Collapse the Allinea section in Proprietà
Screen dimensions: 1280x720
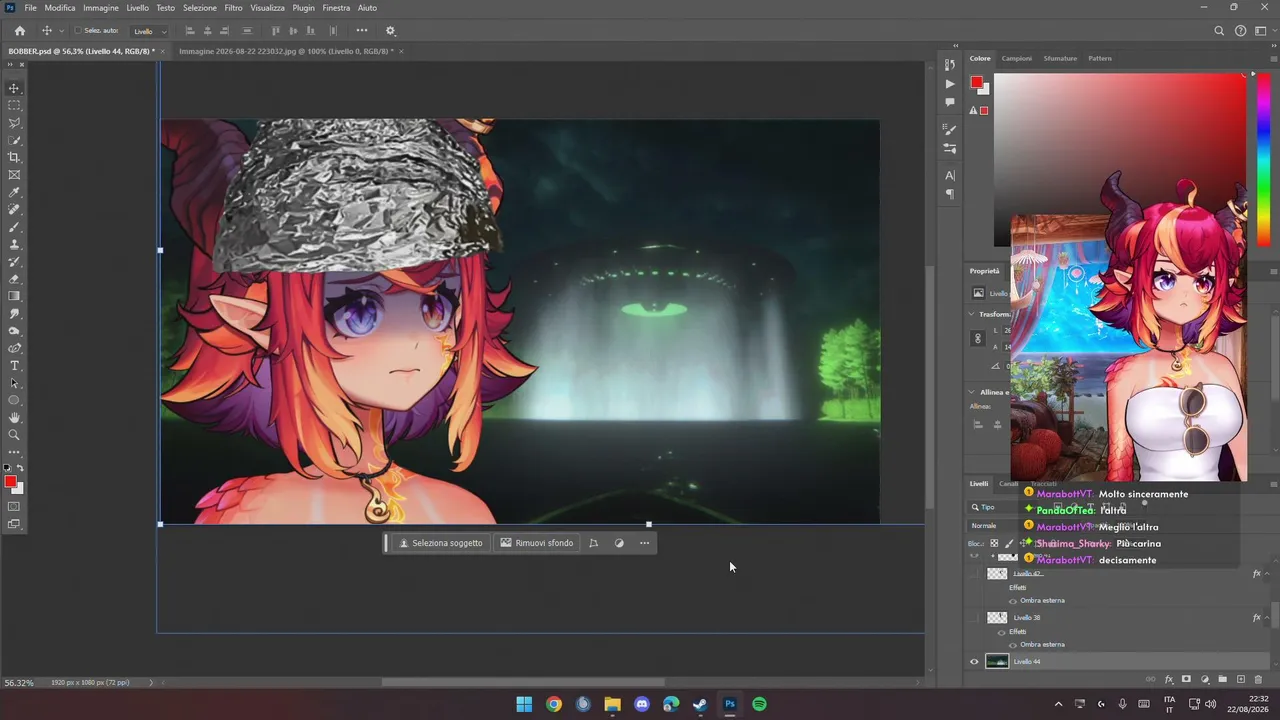click(971, 392)
